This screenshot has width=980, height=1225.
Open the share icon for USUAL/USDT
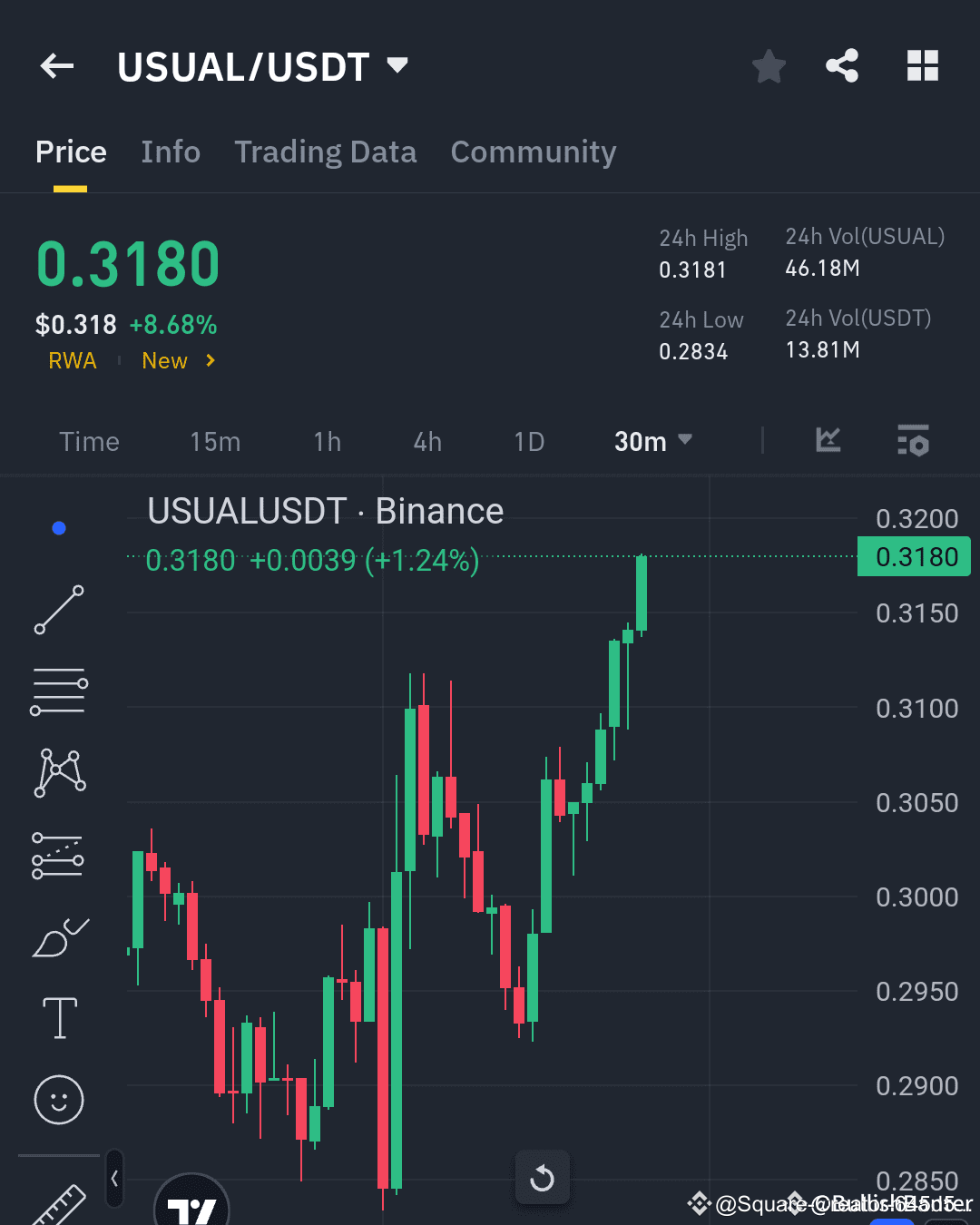pyautogui.click(x=842, y=65)
